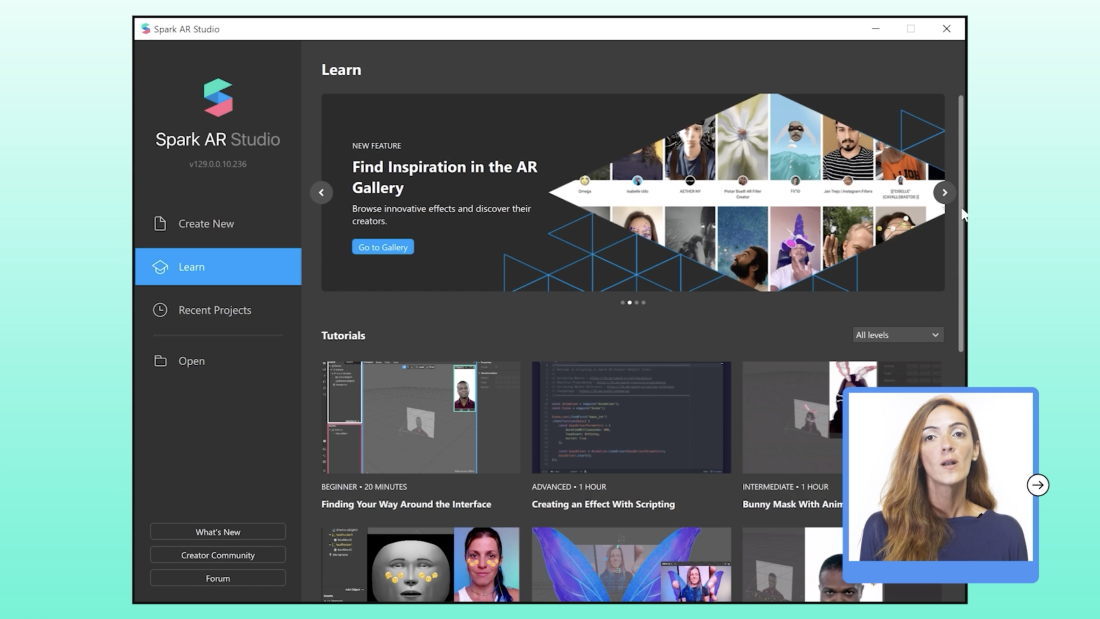1100x619 pixels.
Task: Open Finding Your Way Around Interface tutorial
Action: click(x=421, y=418)
